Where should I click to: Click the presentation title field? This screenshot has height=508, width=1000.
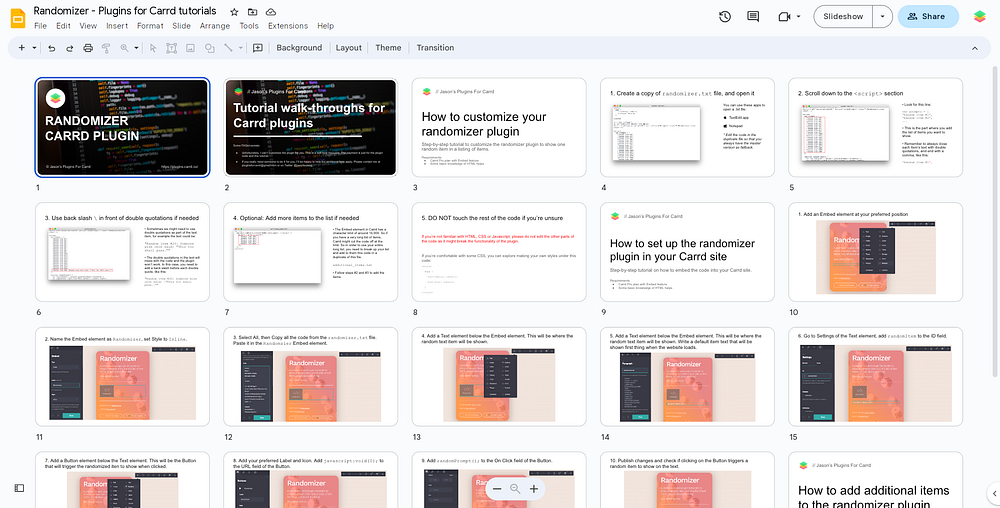125,11
